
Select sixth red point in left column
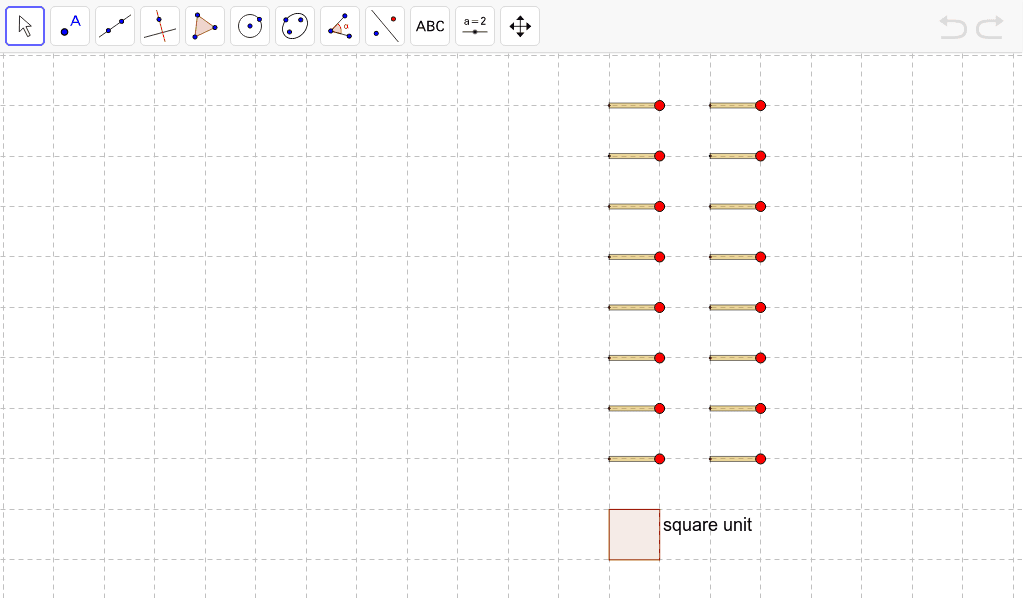660,358
